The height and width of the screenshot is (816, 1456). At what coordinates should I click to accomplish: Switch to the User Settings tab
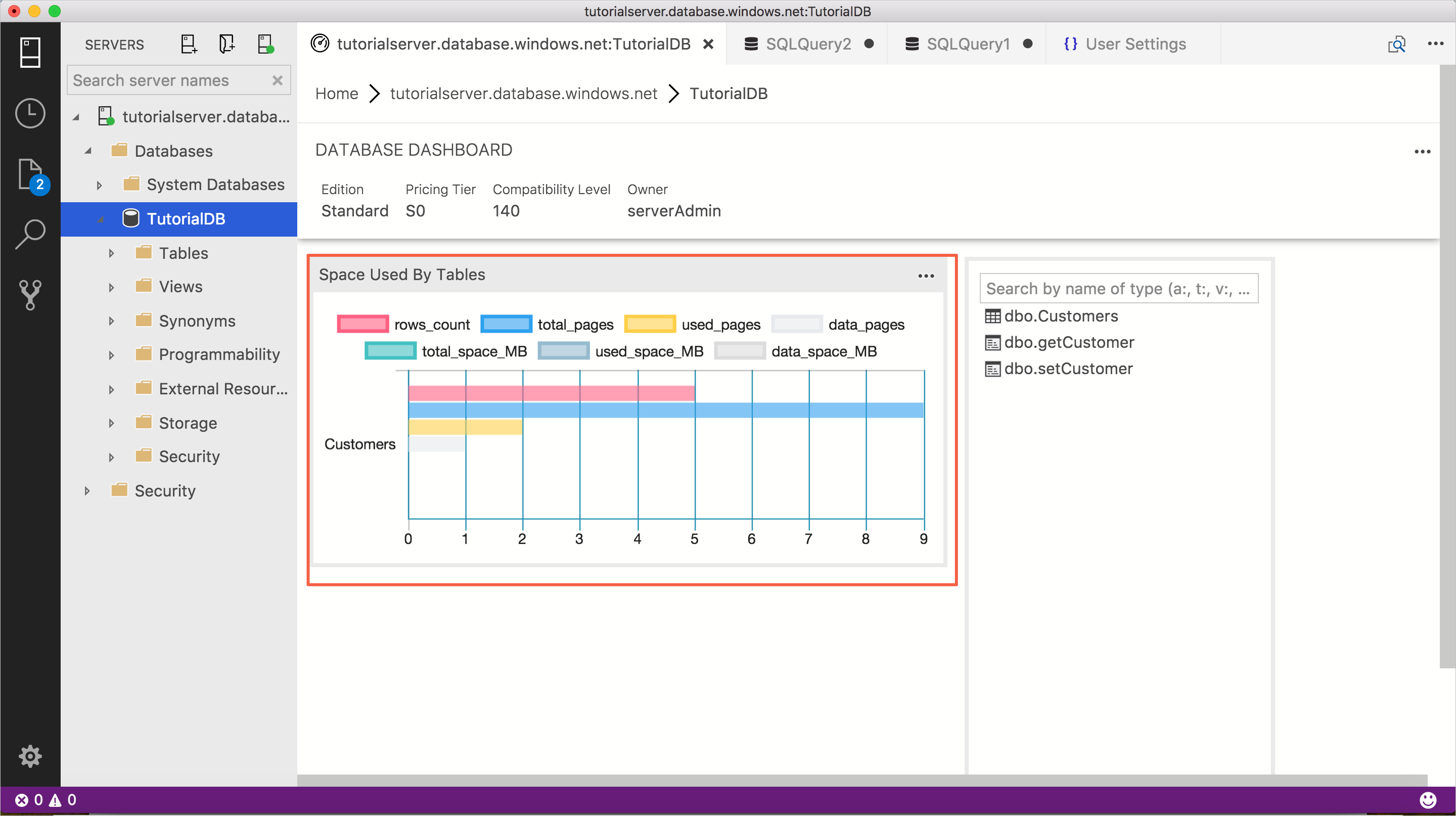tap(1135, 44)
